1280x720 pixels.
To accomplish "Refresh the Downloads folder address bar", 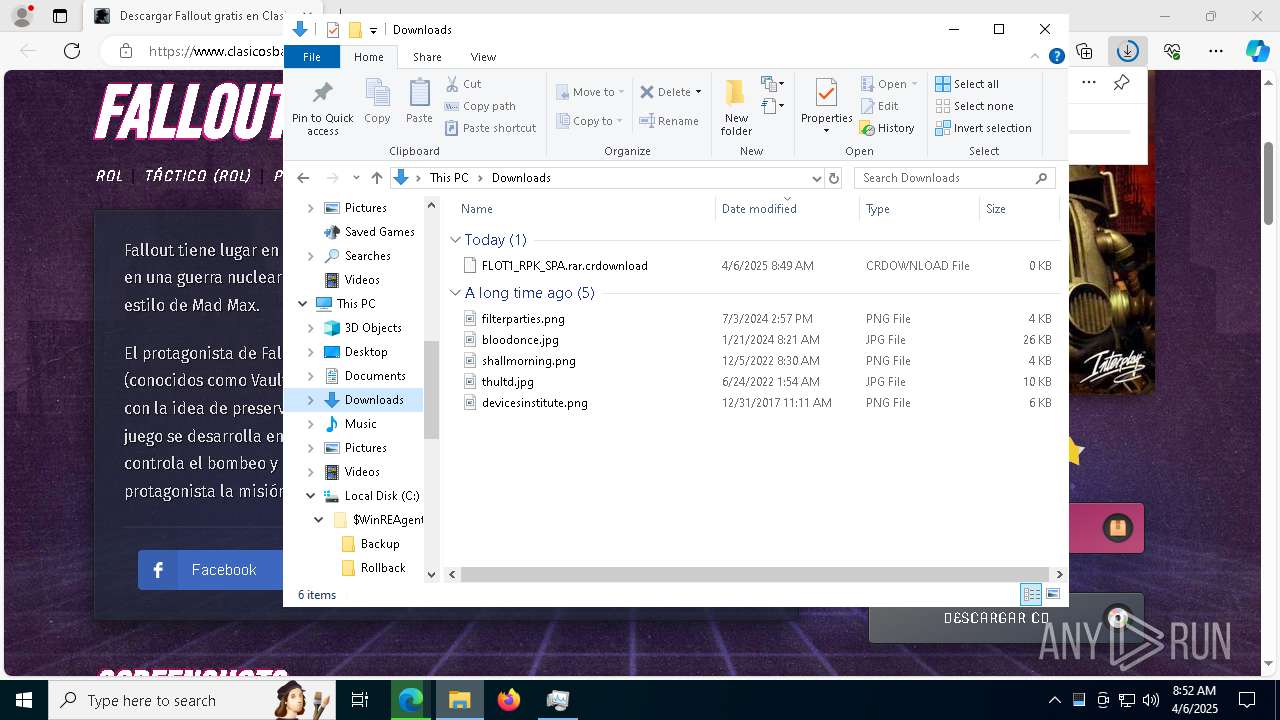I will (x=834, y=178).
